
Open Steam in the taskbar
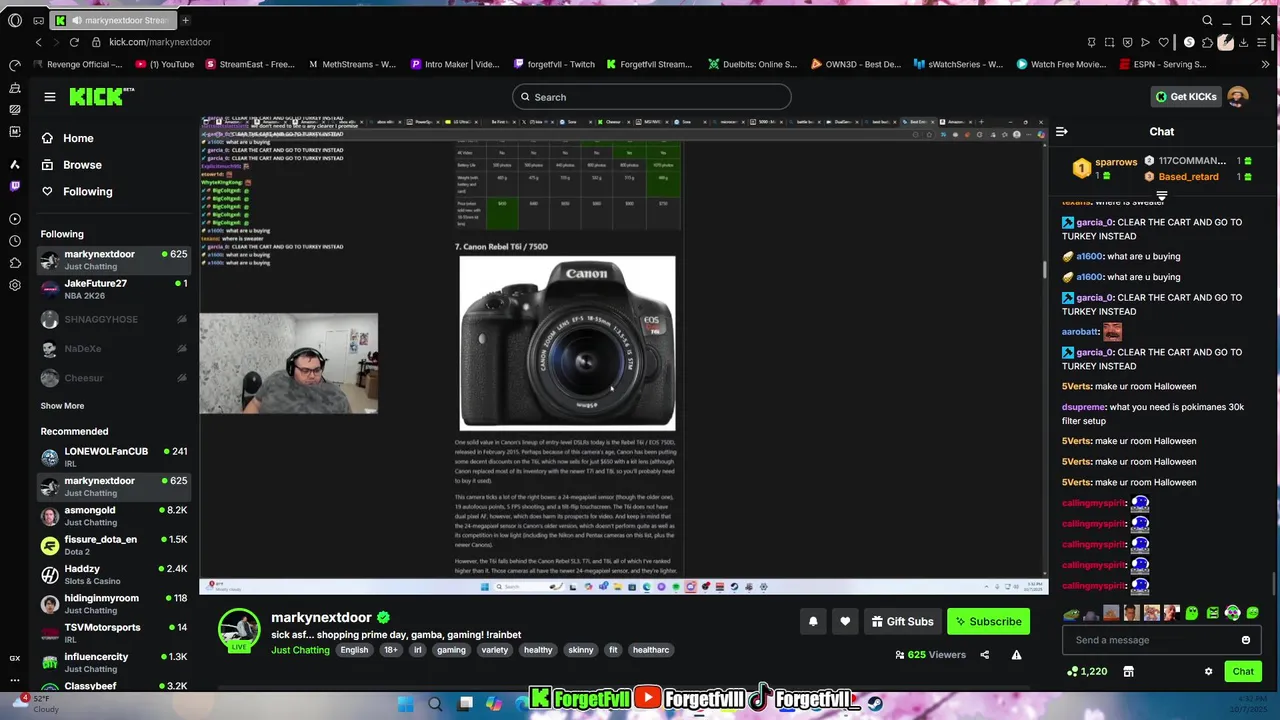tap(875, 703)
